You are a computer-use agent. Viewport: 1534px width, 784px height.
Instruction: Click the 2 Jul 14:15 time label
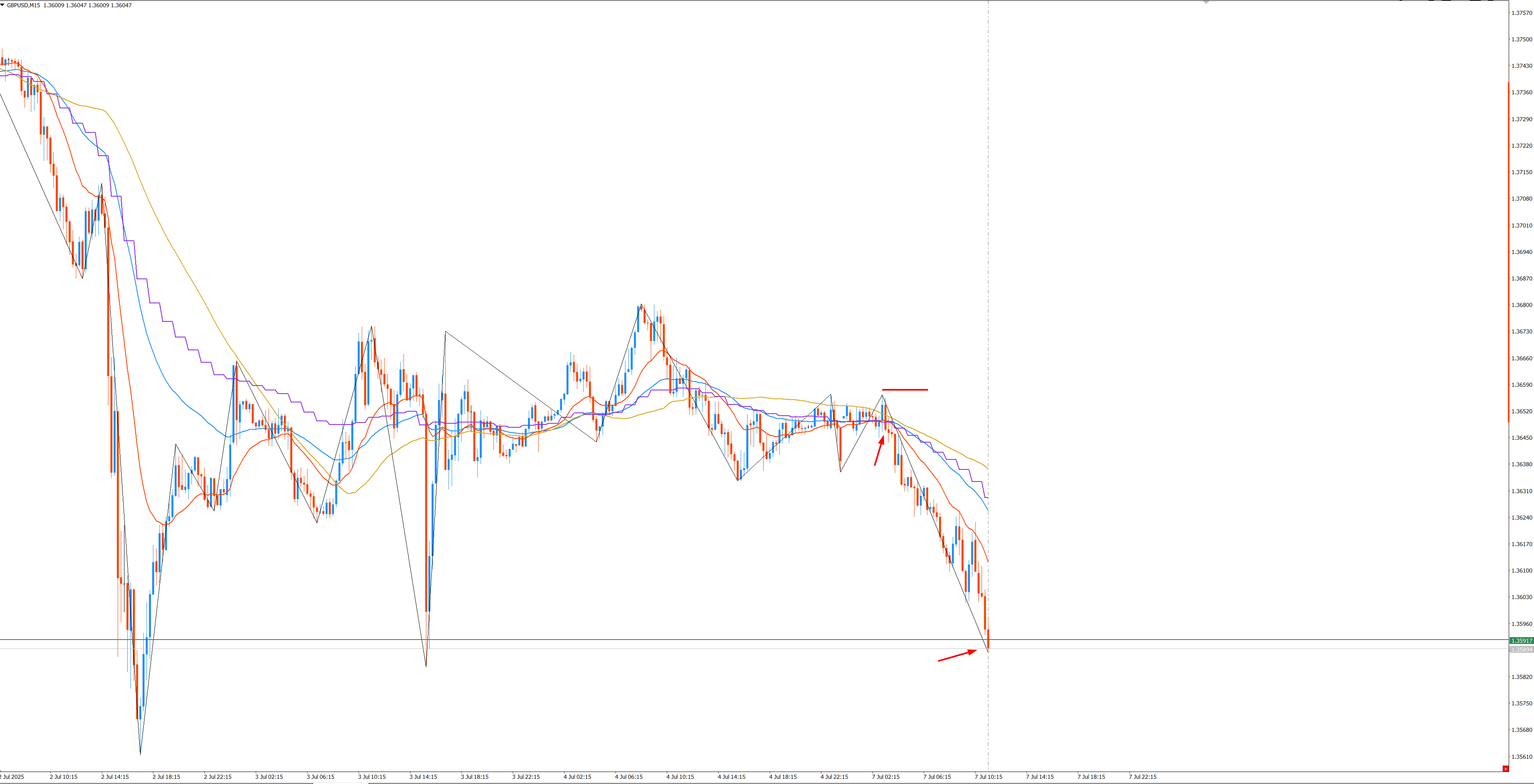point(115,776)
